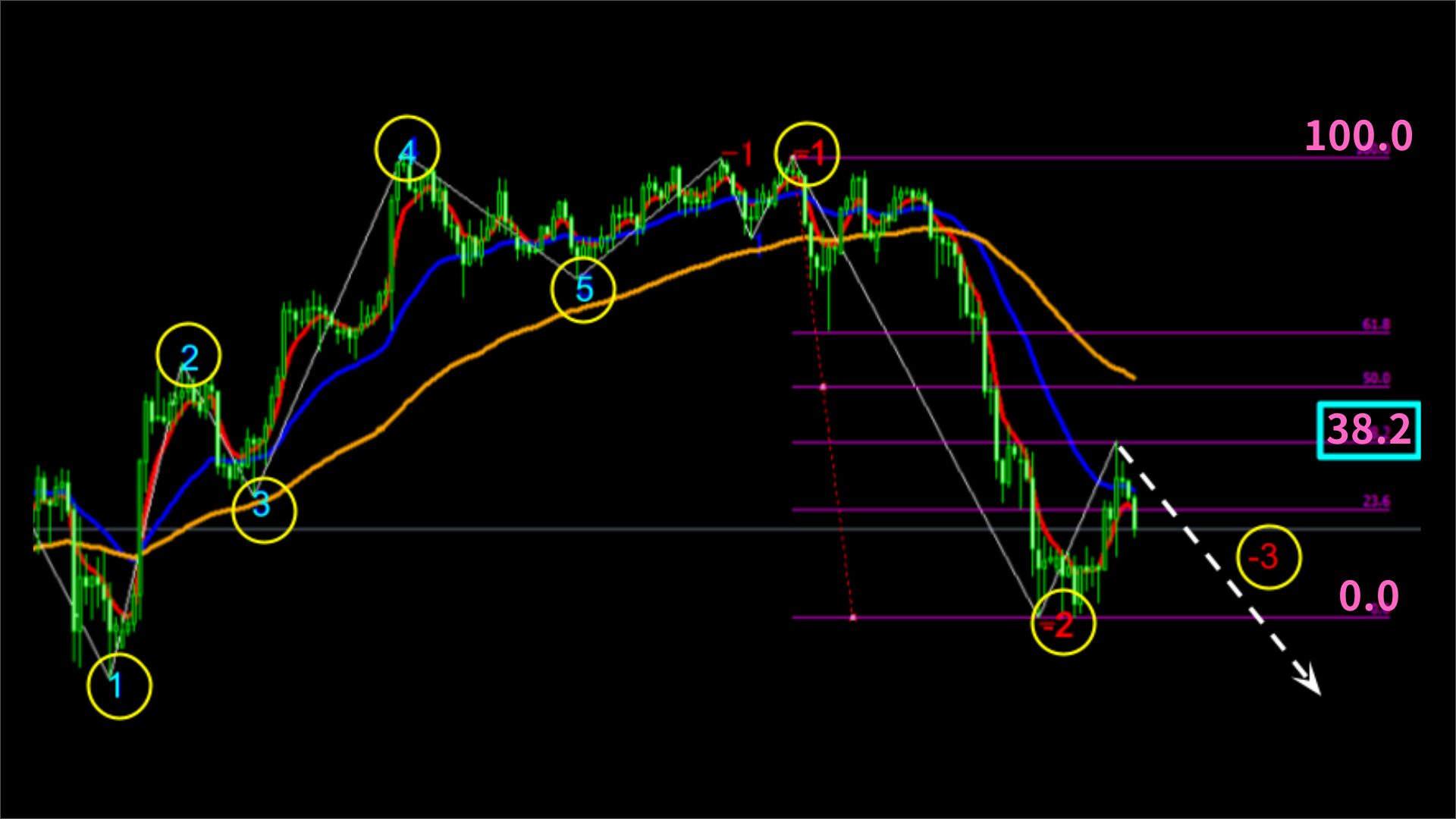Click cyan wave label 2

coord(190,357)
